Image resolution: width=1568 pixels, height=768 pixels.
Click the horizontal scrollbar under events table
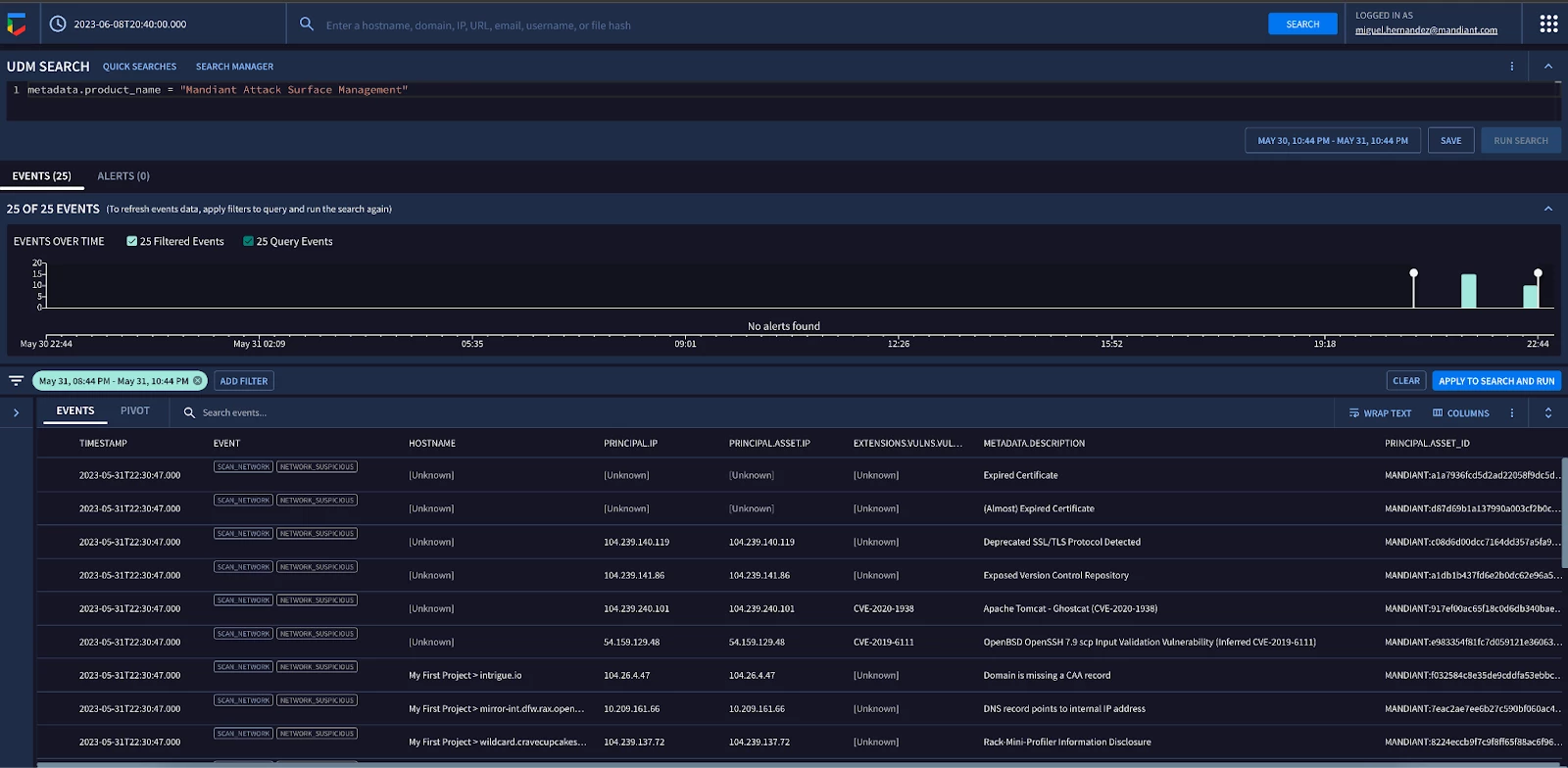784,763
